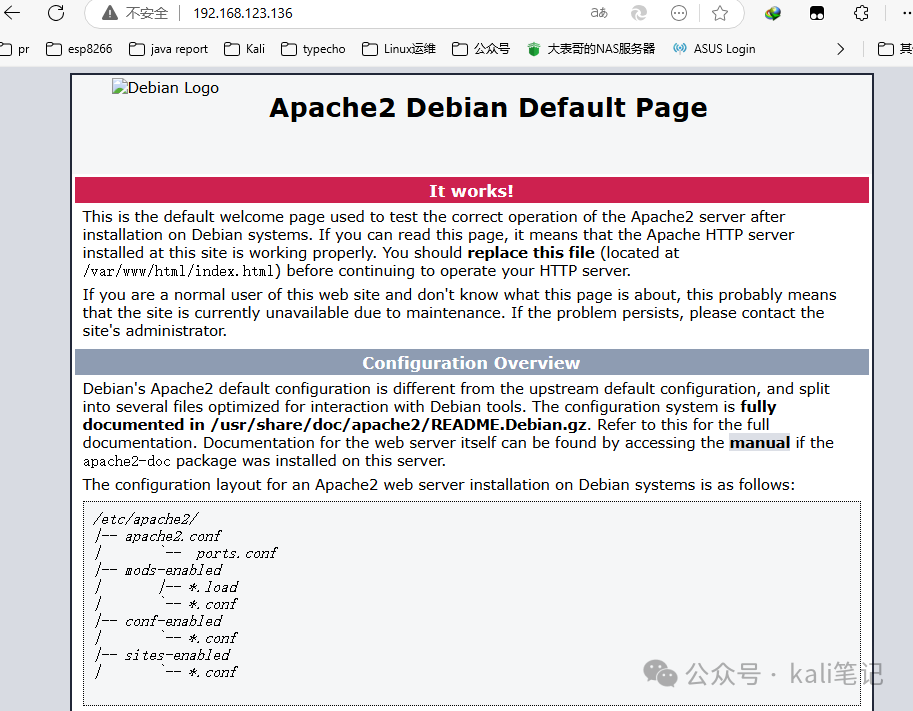Click the apache2-doc package name text
Image resolution: width=913 pixels, height=711 pixels.
[127, 461]
